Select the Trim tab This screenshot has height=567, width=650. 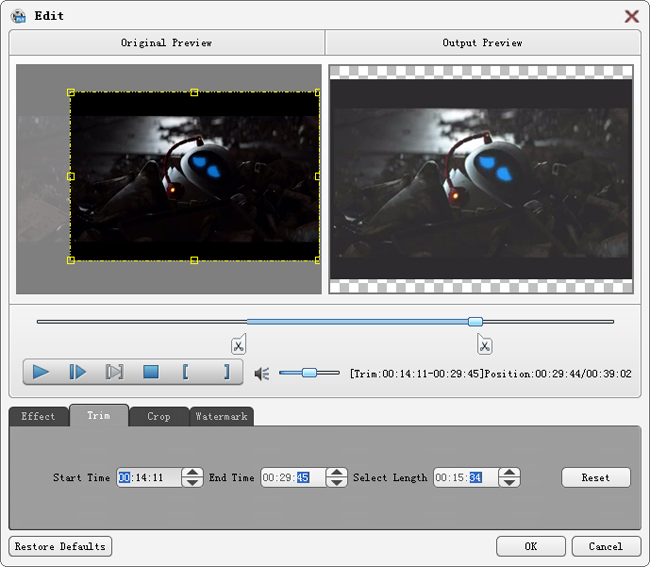coord(99,415)
